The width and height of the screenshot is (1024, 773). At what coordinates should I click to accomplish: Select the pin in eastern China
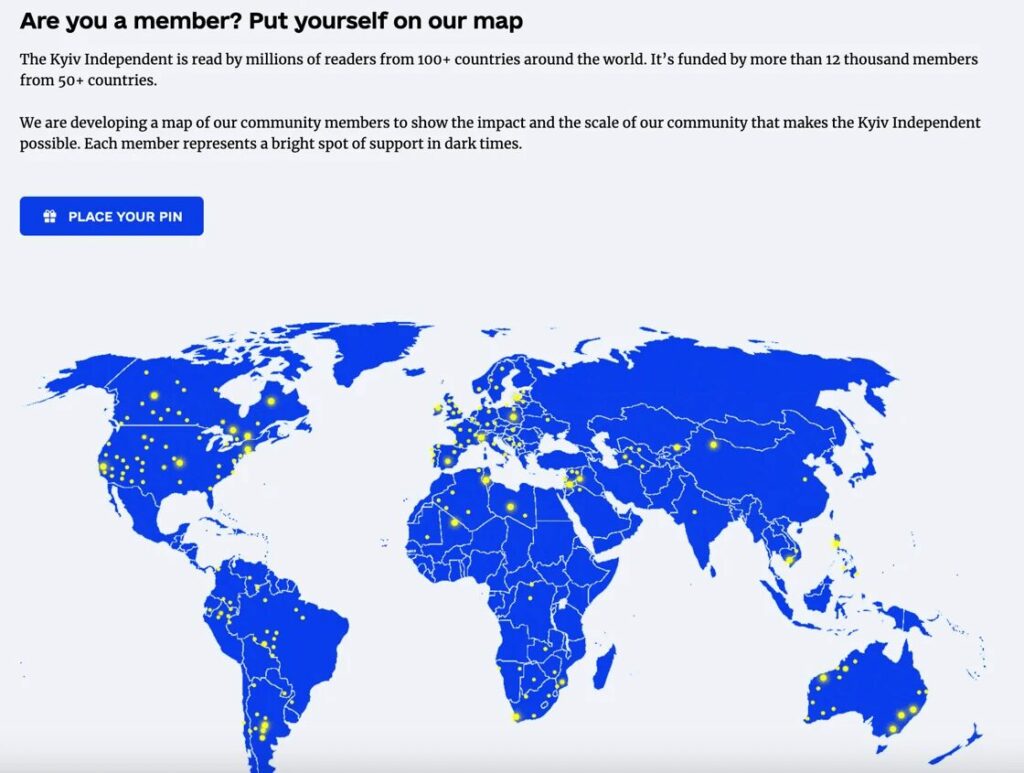(x=805, y=479)
